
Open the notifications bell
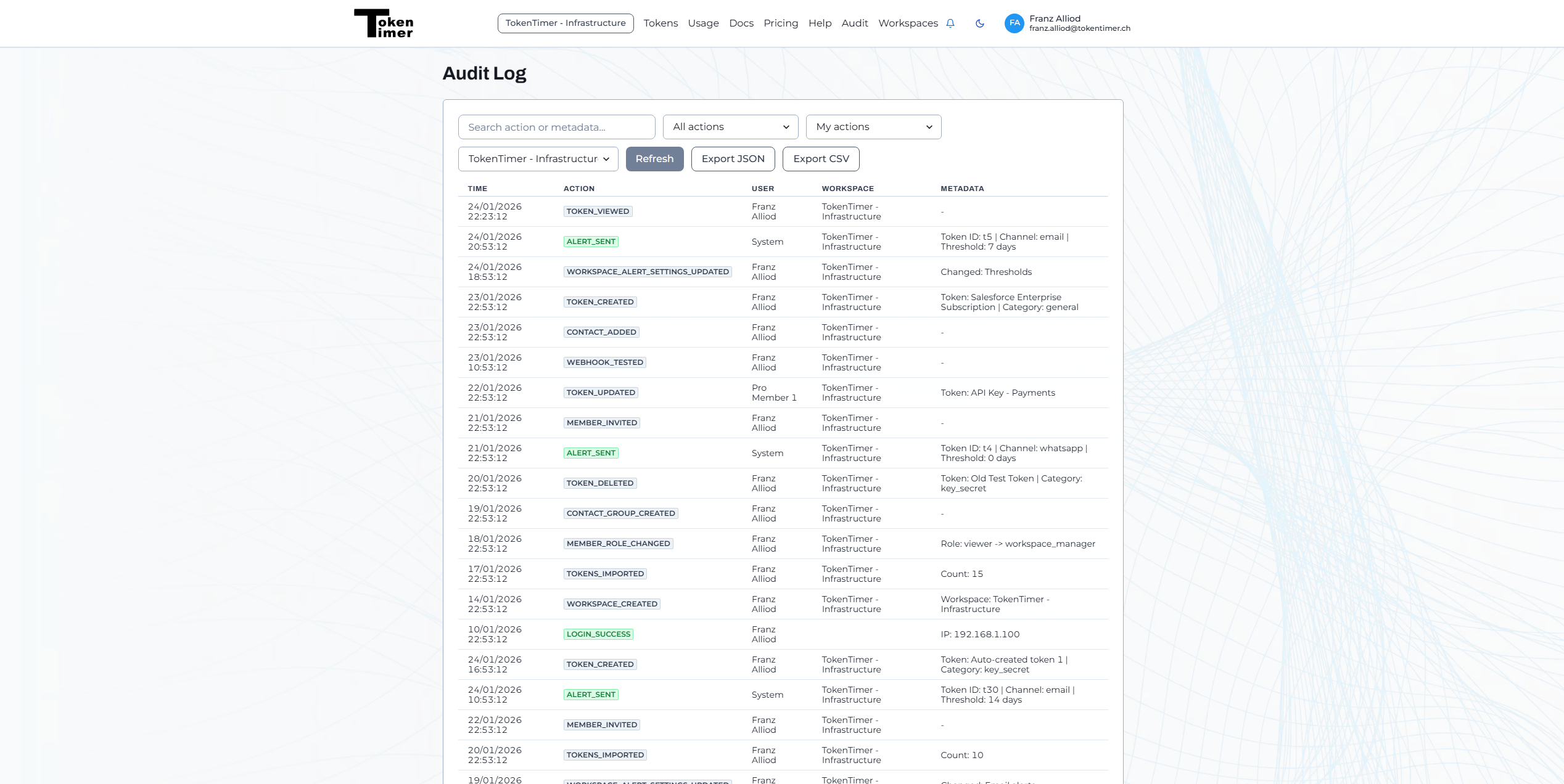950,23
